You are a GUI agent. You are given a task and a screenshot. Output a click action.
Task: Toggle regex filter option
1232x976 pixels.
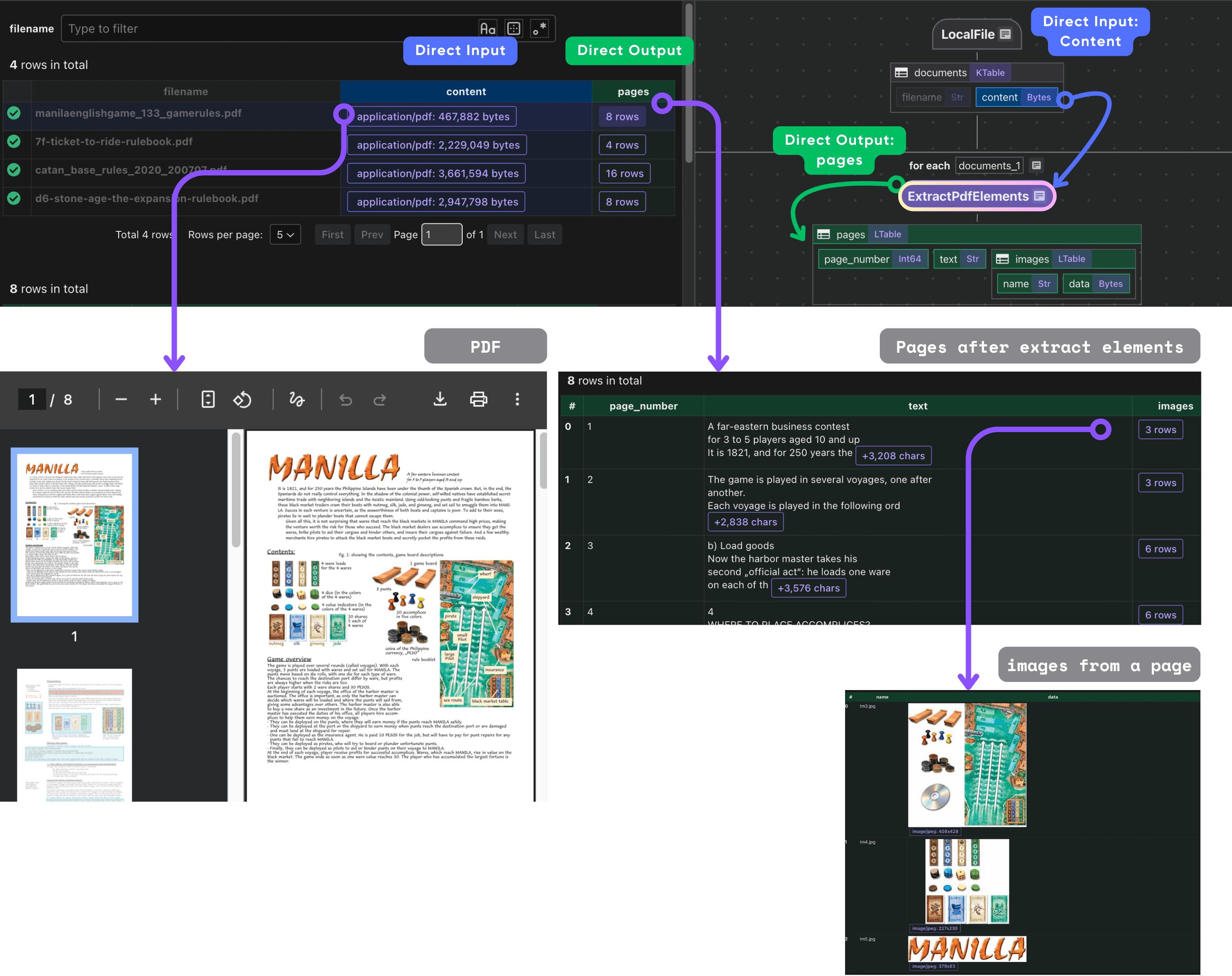click(539, 28)
